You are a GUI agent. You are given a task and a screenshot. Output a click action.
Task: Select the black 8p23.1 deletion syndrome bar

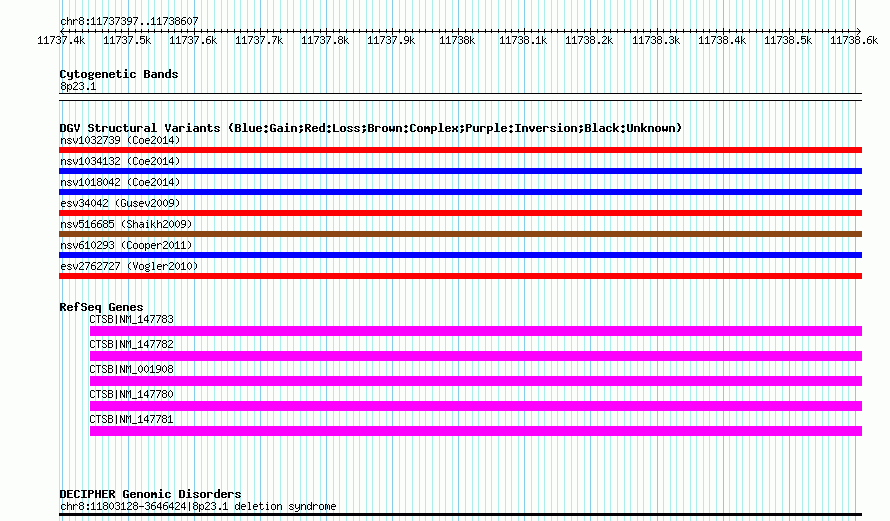[460, 515]
